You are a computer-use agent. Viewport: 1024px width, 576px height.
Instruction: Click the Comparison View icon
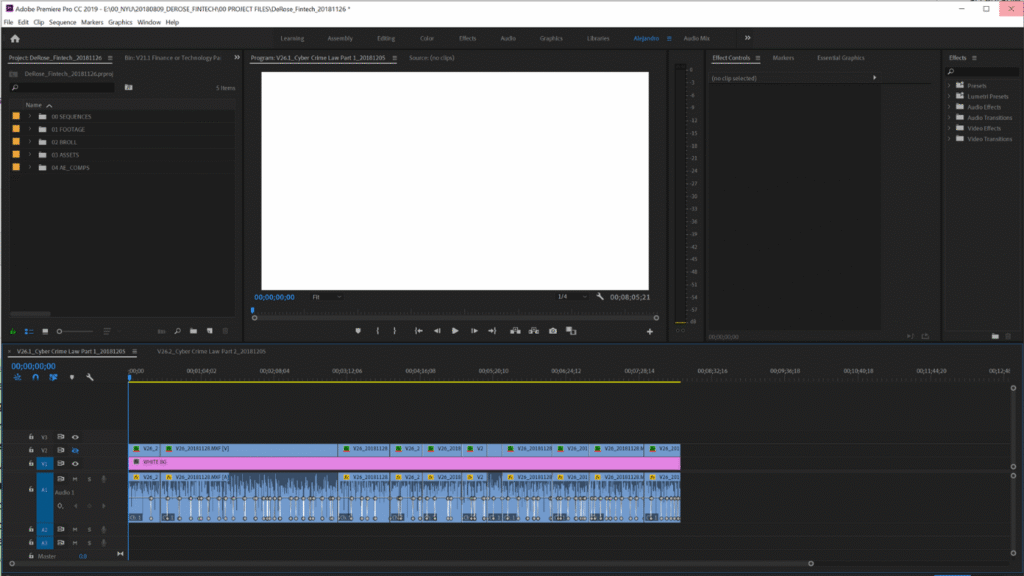point(571,331)
